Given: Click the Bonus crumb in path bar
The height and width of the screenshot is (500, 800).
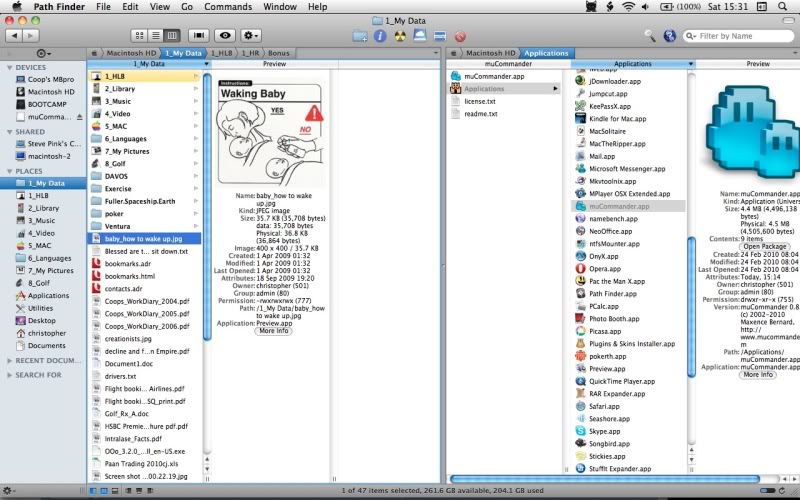Looking at the screenshot, I should coord(279,53).
